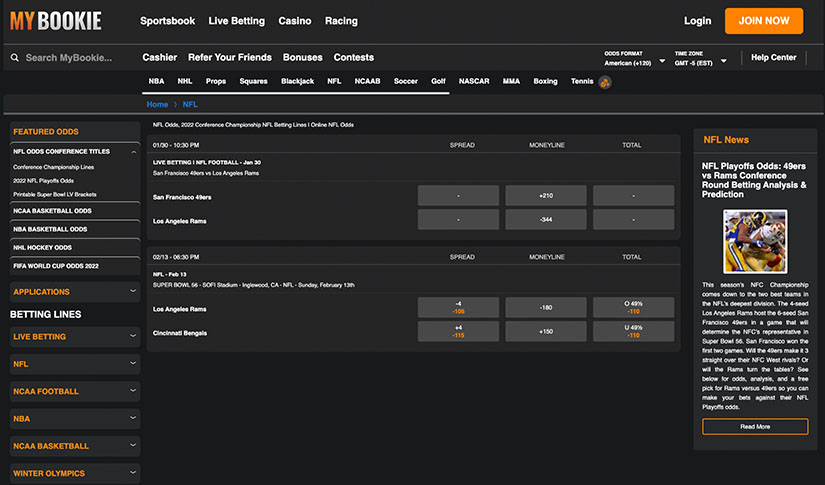
Task: Select the Squares tab
Action: (253, 81)
